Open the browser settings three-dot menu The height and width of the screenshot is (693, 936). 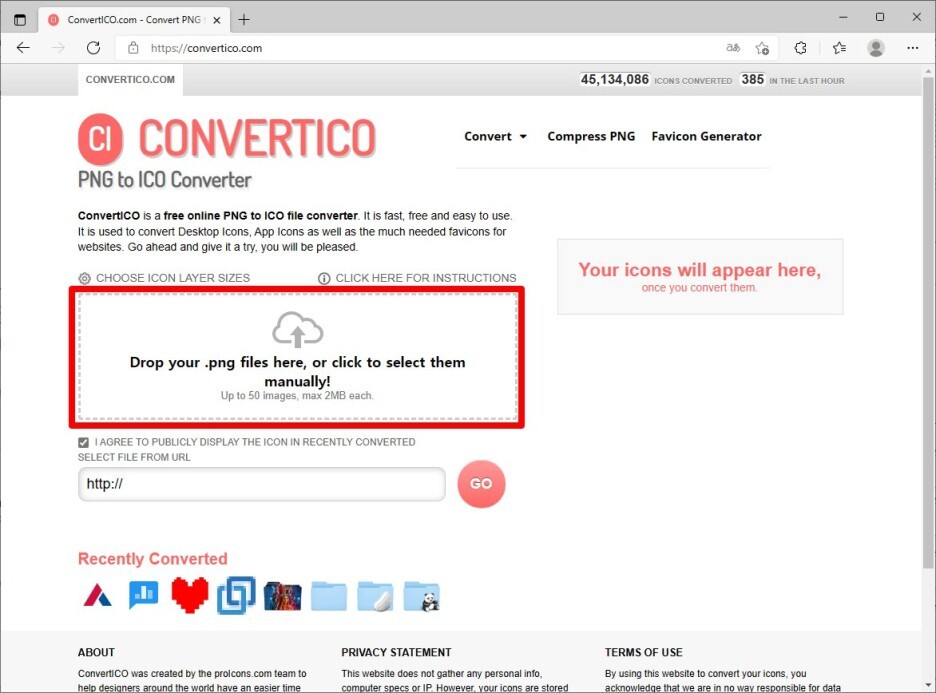click(x=913, y=48)
